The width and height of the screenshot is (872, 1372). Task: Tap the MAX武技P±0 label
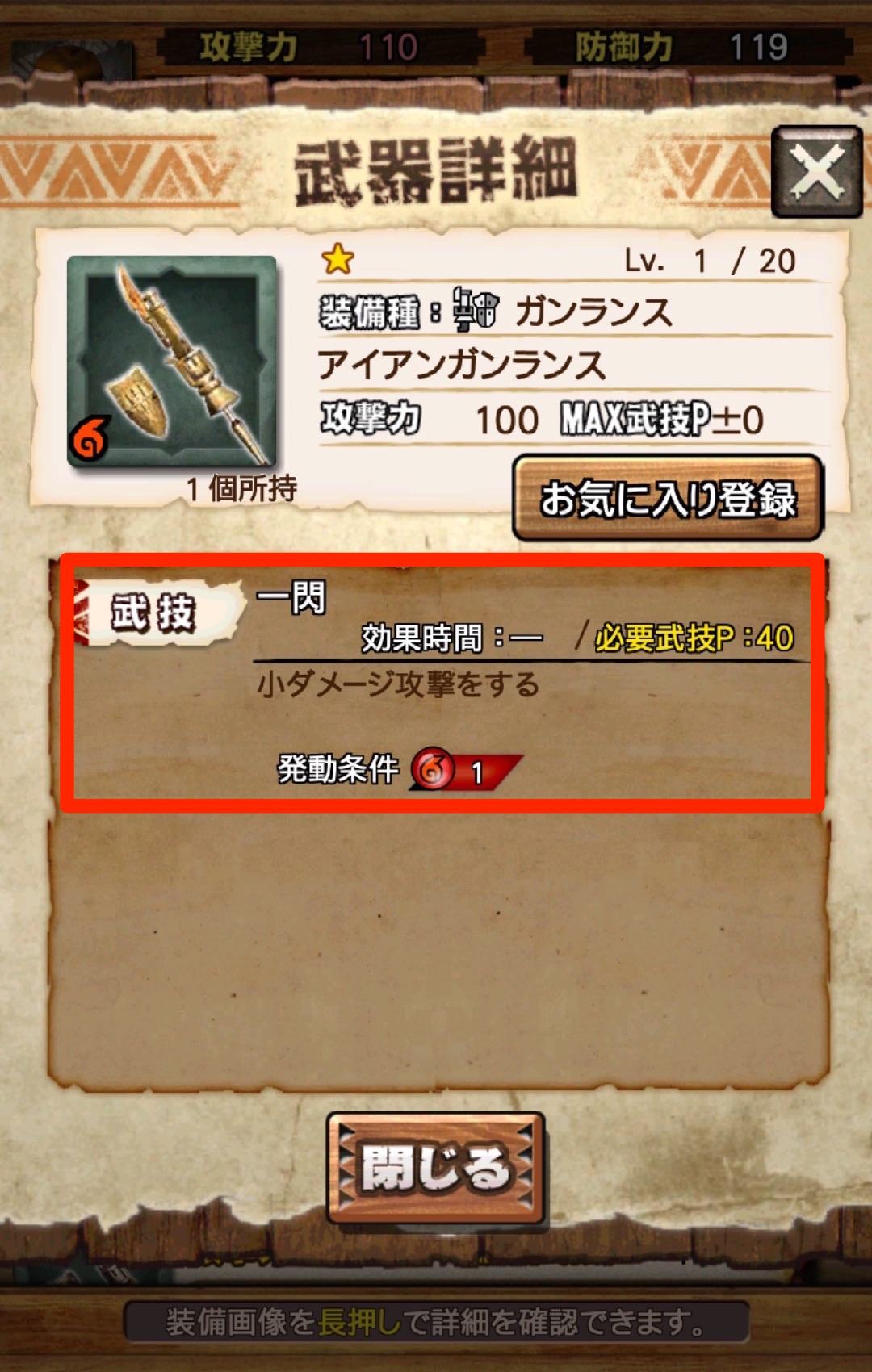(662, 420)
